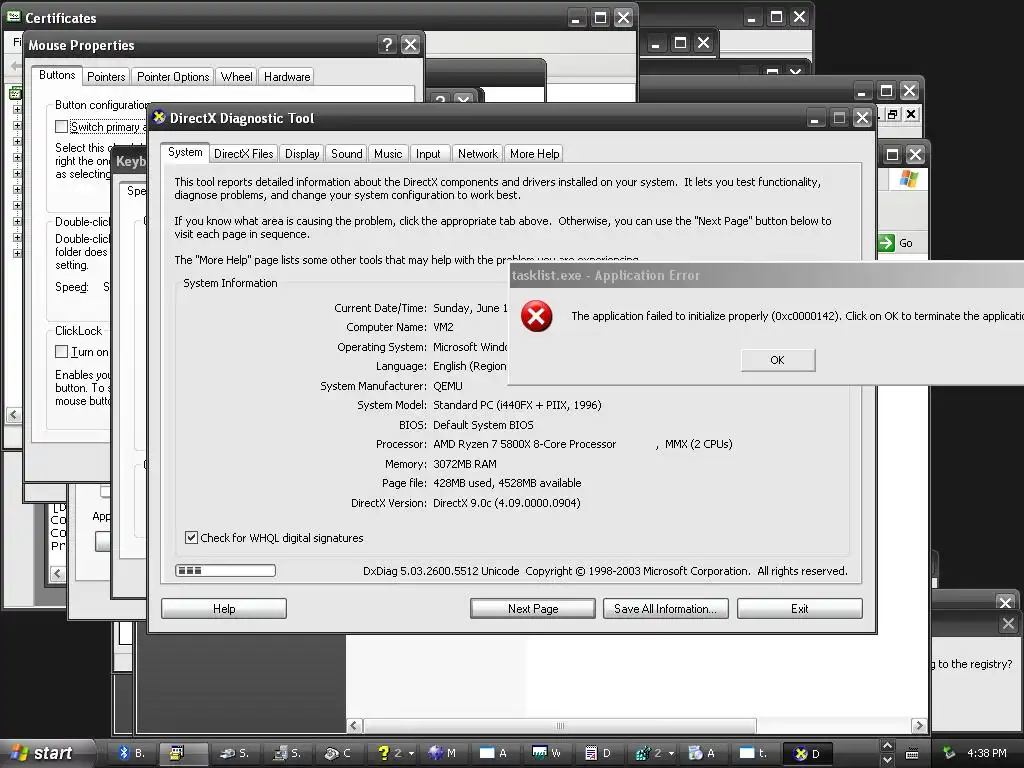Screen dimensions: 1024x768
Task: Click the Safely Remove Hardware tray icon
Action: (x=948, y=752)
